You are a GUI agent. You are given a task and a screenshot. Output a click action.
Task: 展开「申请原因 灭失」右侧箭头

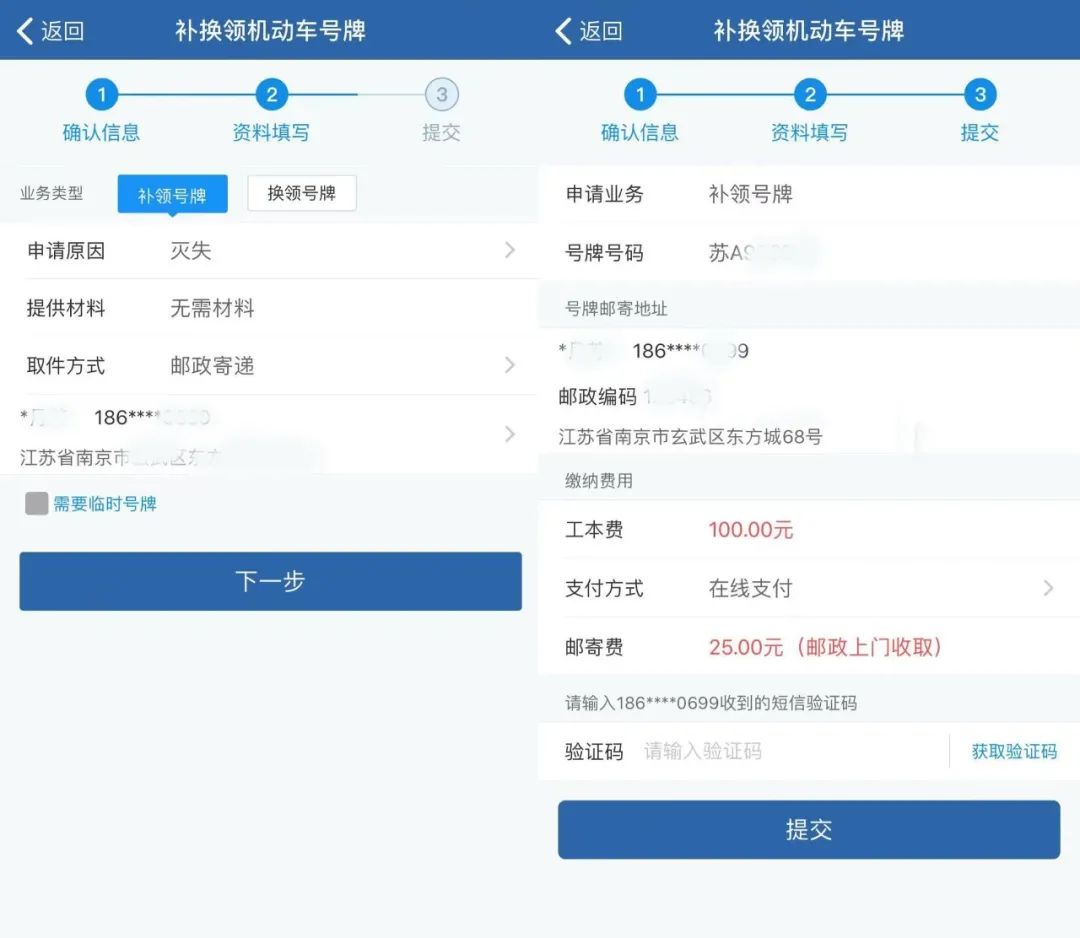[511, 251]
